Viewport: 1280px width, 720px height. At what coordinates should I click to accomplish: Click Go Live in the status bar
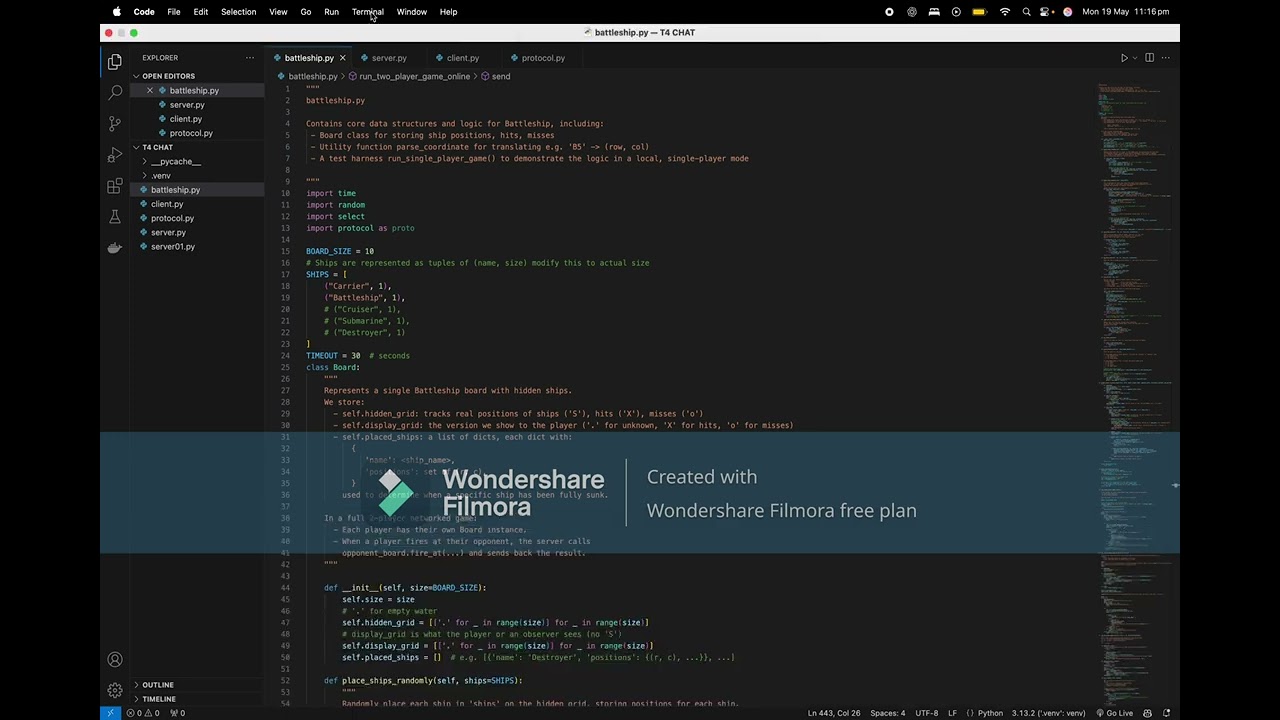tap(1115, 713)
